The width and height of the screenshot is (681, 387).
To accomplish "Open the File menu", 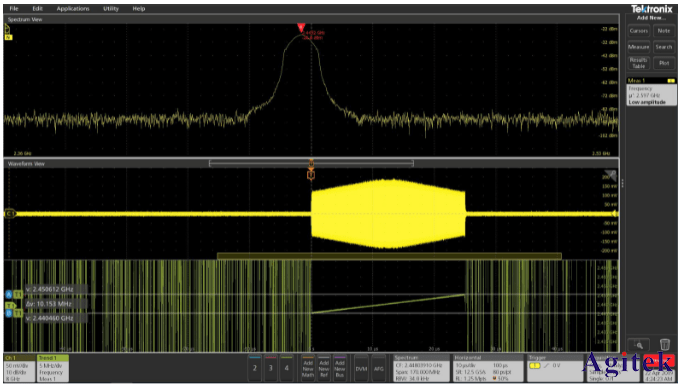I will click(x=14, y=8).
